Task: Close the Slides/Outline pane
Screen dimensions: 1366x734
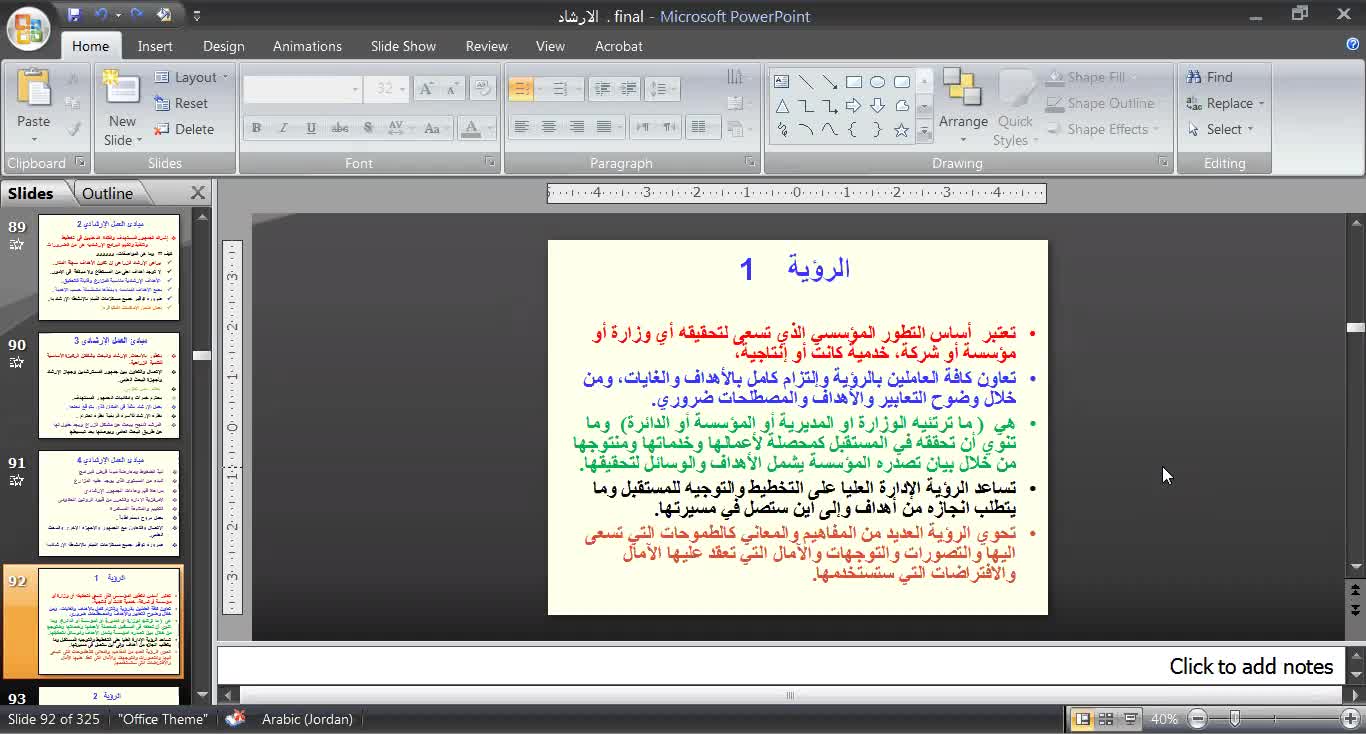Action: (198, 193)
